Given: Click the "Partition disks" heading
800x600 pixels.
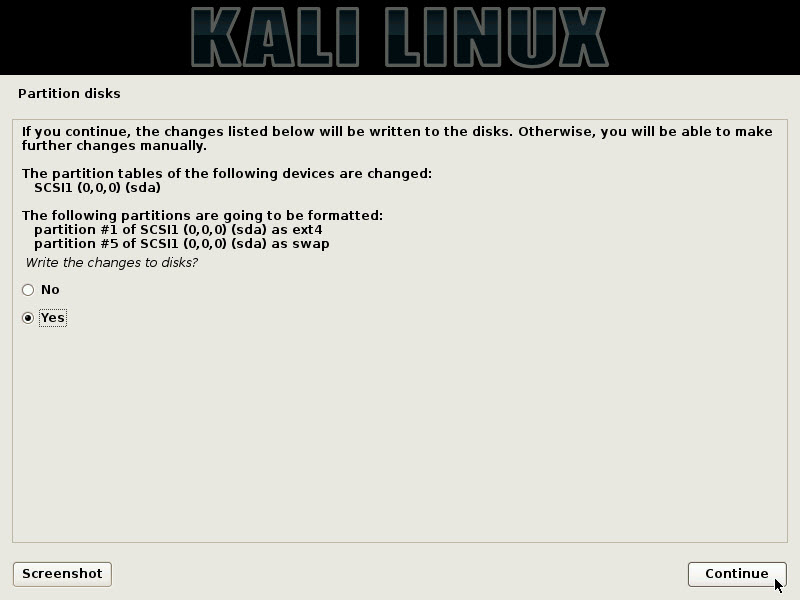Looking at the screenshot, I should 69,94.
